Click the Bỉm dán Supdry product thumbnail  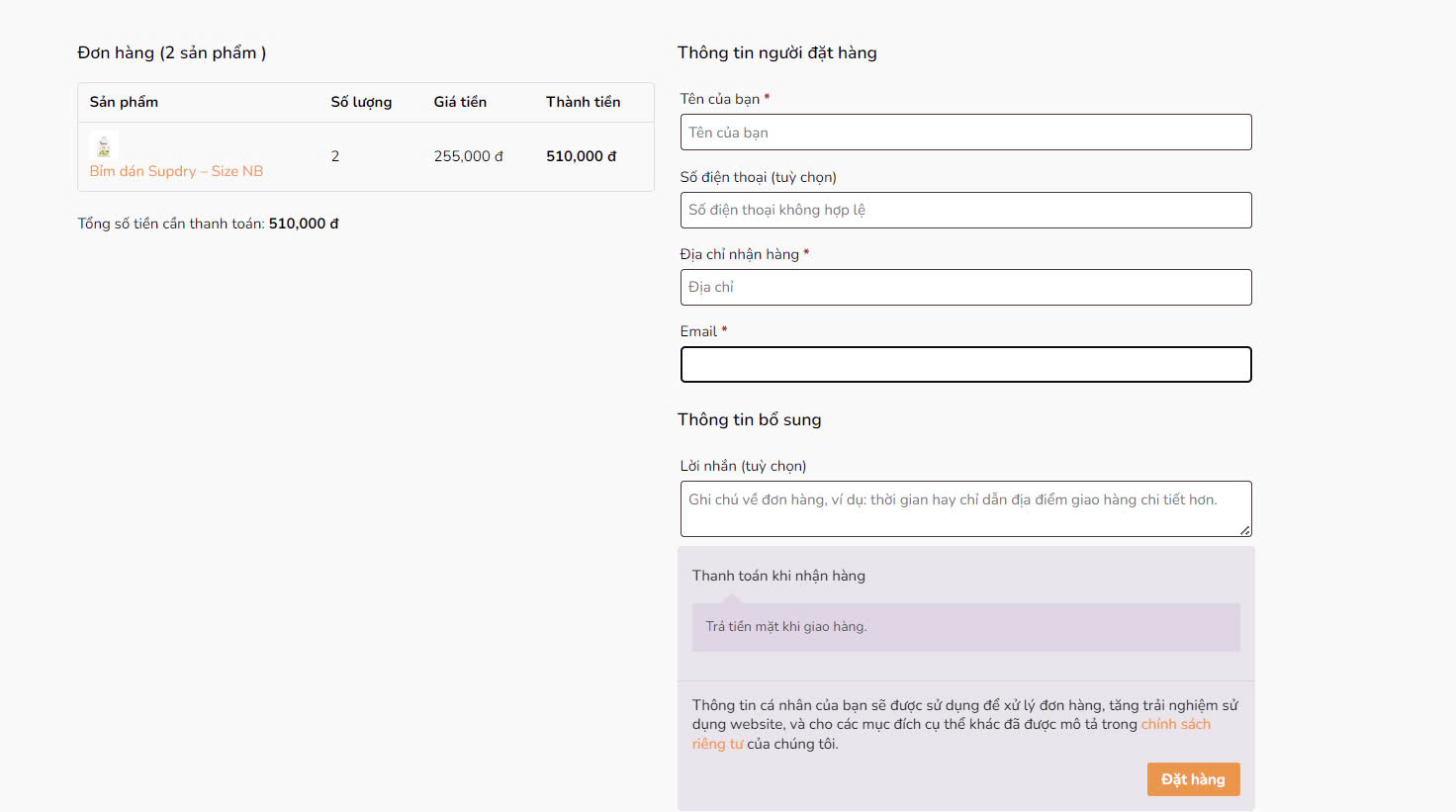(104, 146)
